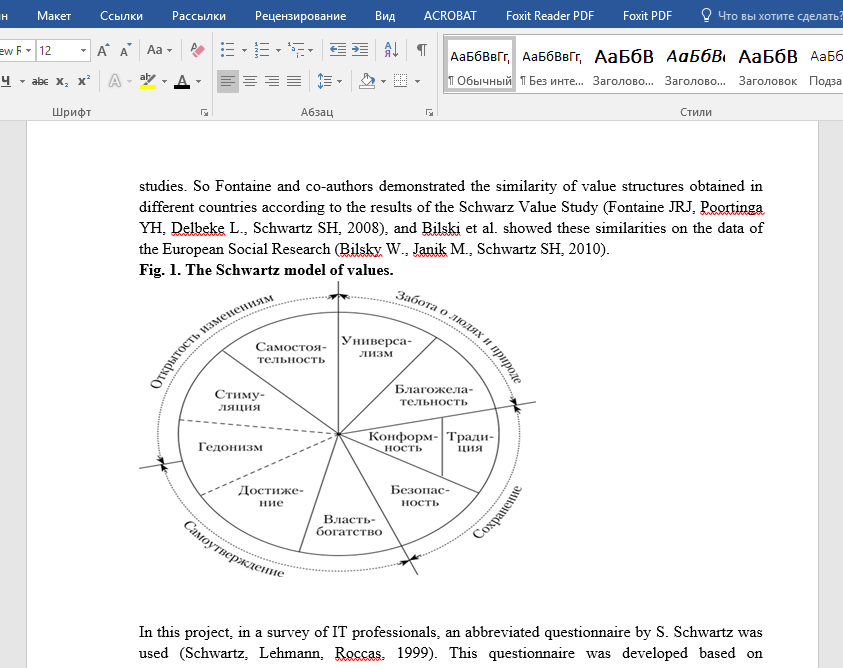Open the Foxit PDF tab
The image size is (843, 668).
(x=647, y=16)
